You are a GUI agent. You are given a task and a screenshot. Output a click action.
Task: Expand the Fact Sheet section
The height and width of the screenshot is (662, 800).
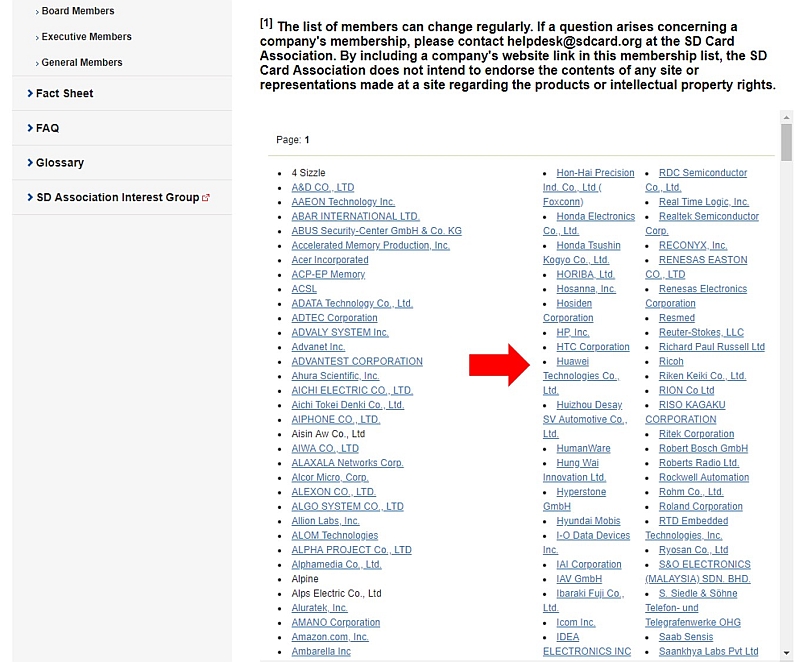[64, 93]
